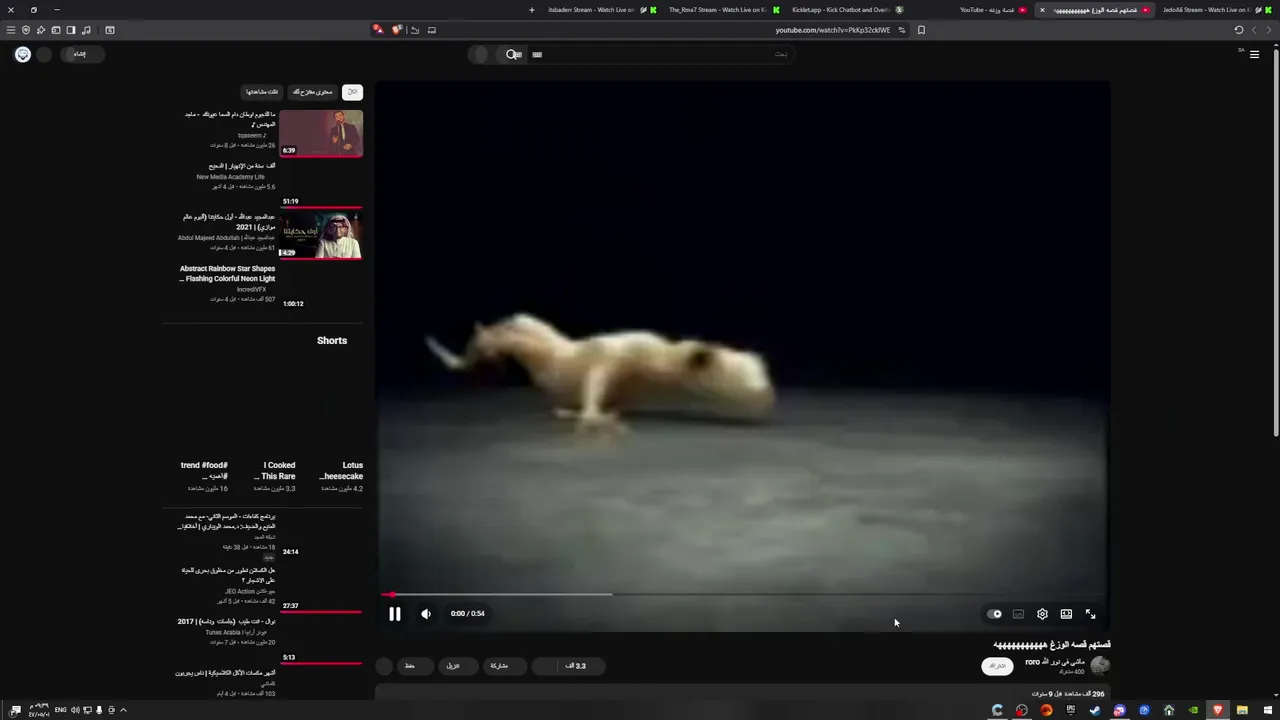
Task: Open the 'Lotus ...heesecake' short
Action: pos(341,471)
